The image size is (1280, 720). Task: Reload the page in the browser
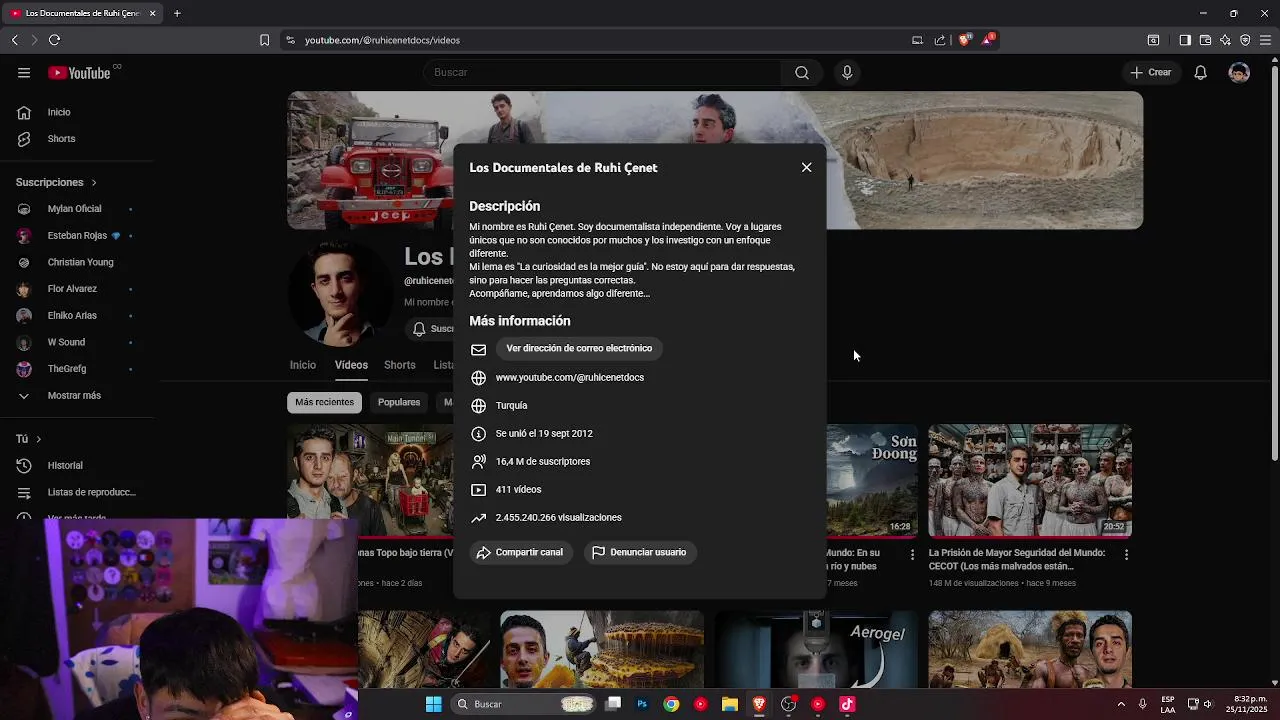pyautogui.click(x=54, y=40)
